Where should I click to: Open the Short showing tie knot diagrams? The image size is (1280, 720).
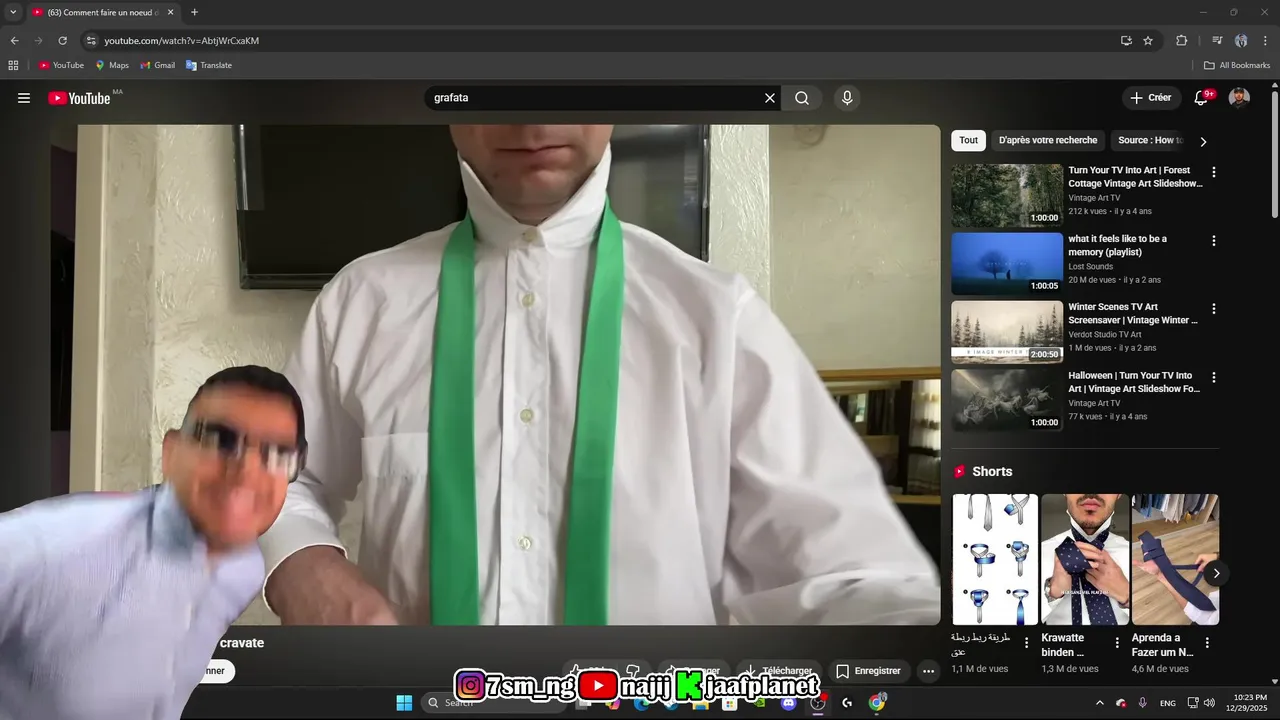pyautogui.click(x=995, y=559)
